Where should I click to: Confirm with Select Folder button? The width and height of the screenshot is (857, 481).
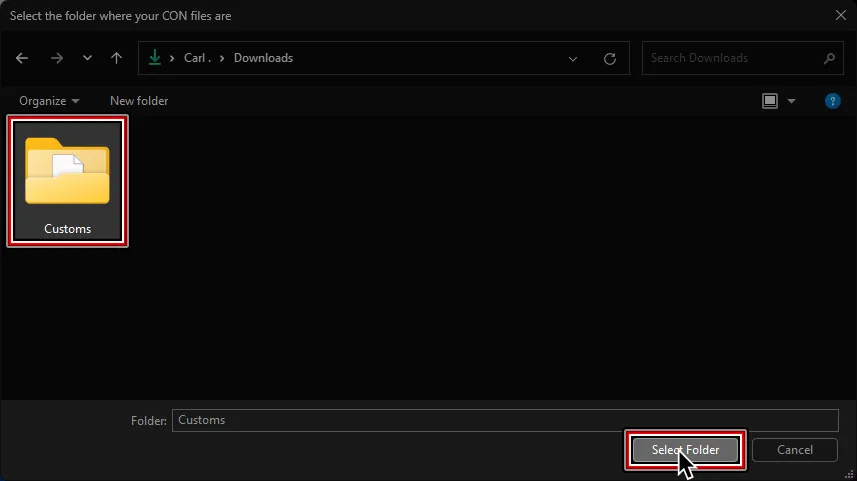[x=685, y=450]
